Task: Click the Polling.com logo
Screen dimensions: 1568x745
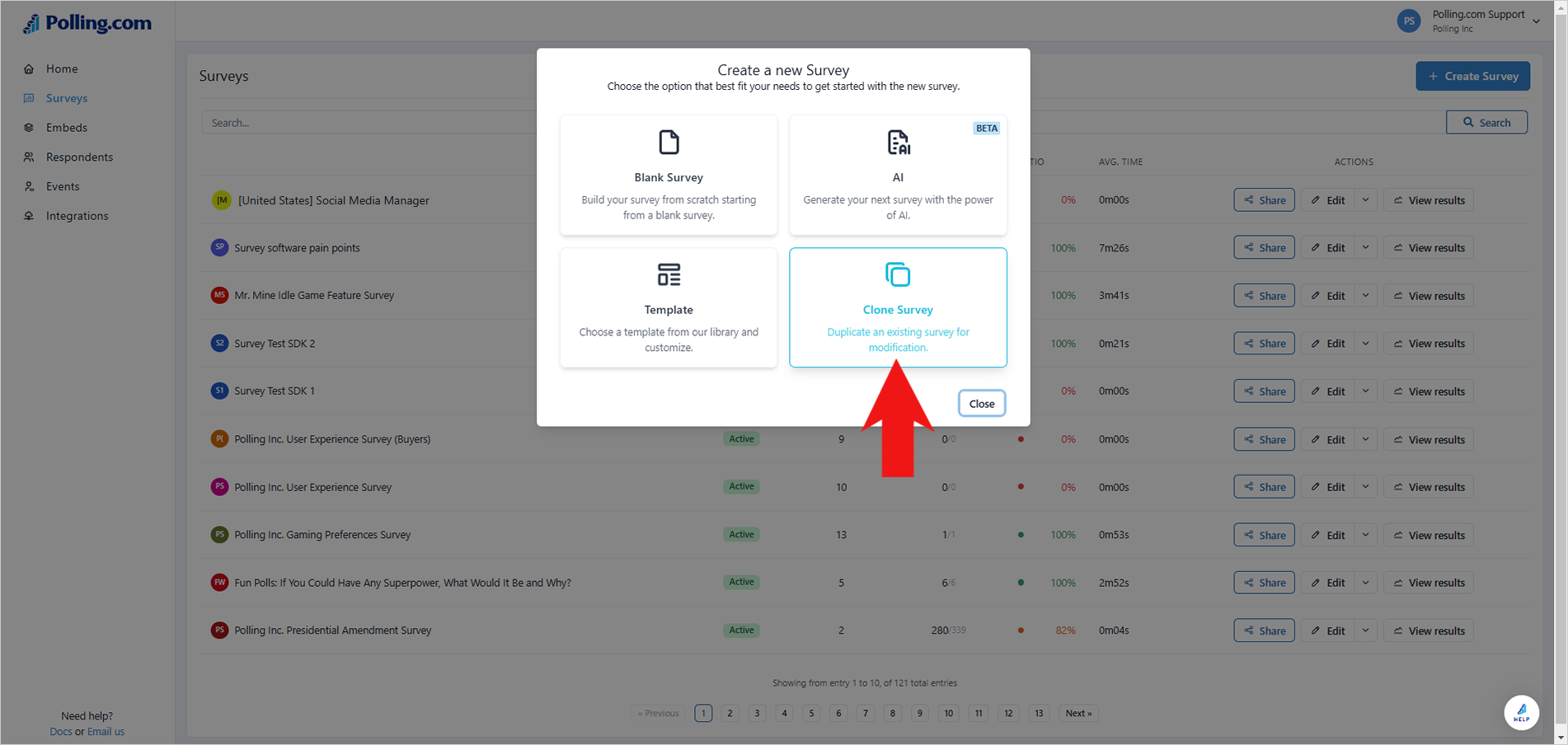Action: [87, 23]
